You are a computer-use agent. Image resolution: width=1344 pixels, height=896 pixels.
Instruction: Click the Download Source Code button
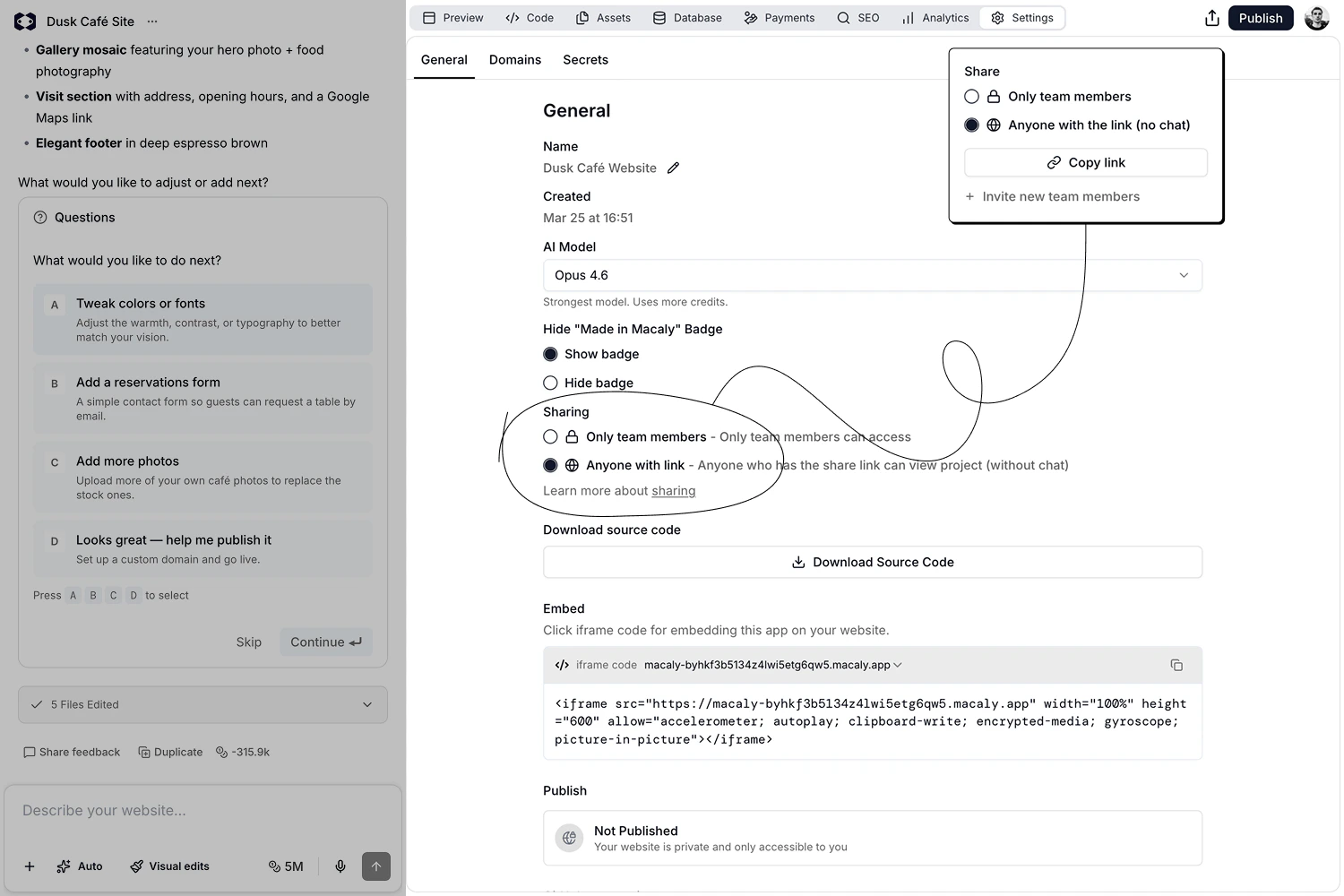point(872,562)
